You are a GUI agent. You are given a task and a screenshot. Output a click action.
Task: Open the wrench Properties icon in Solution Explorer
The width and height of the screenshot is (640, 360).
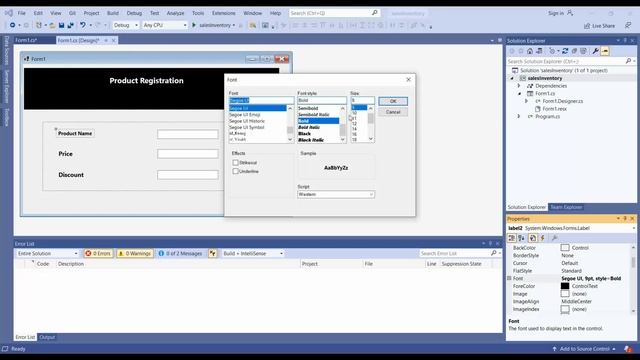click(596, 51)
